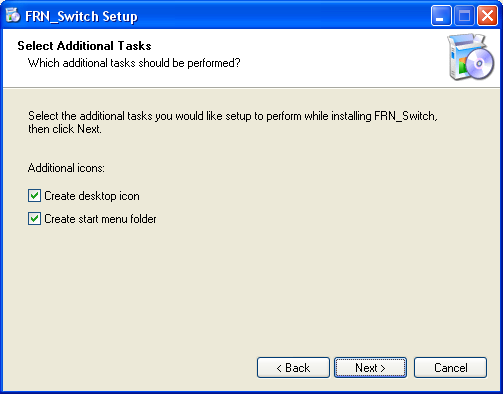Toggle option via "Create start menu folder" label
503x394 pixels.
click(100, 219)
